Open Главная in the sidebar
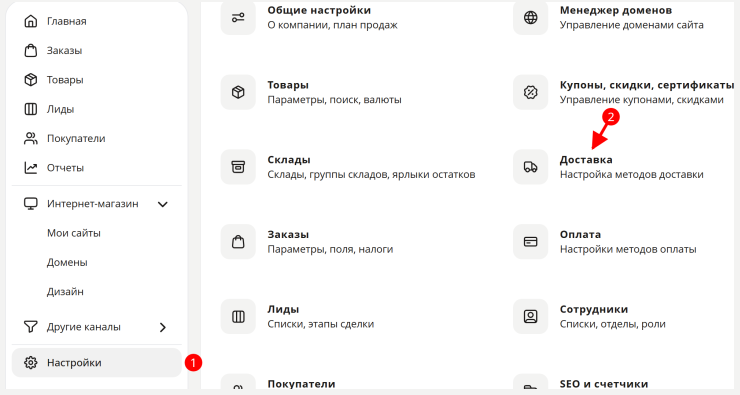 (x=67, y=21)
